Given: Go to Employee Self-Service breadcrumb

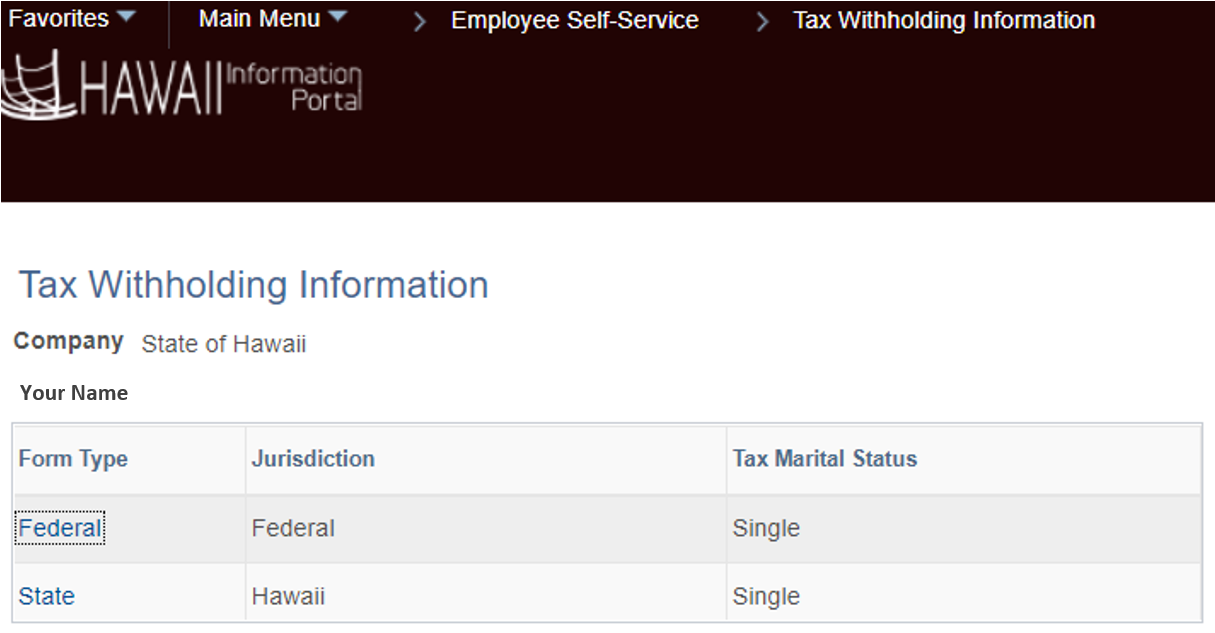Looking at the screenshot, I should pyautogui.click(x=575, y=20).
